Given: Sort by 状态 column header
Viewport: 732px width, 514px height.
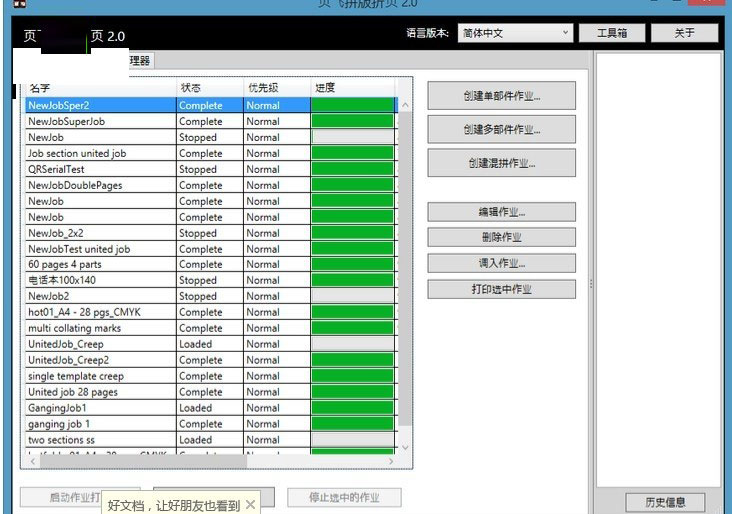Looking at the screenshot, I should [x=210, y=88].
